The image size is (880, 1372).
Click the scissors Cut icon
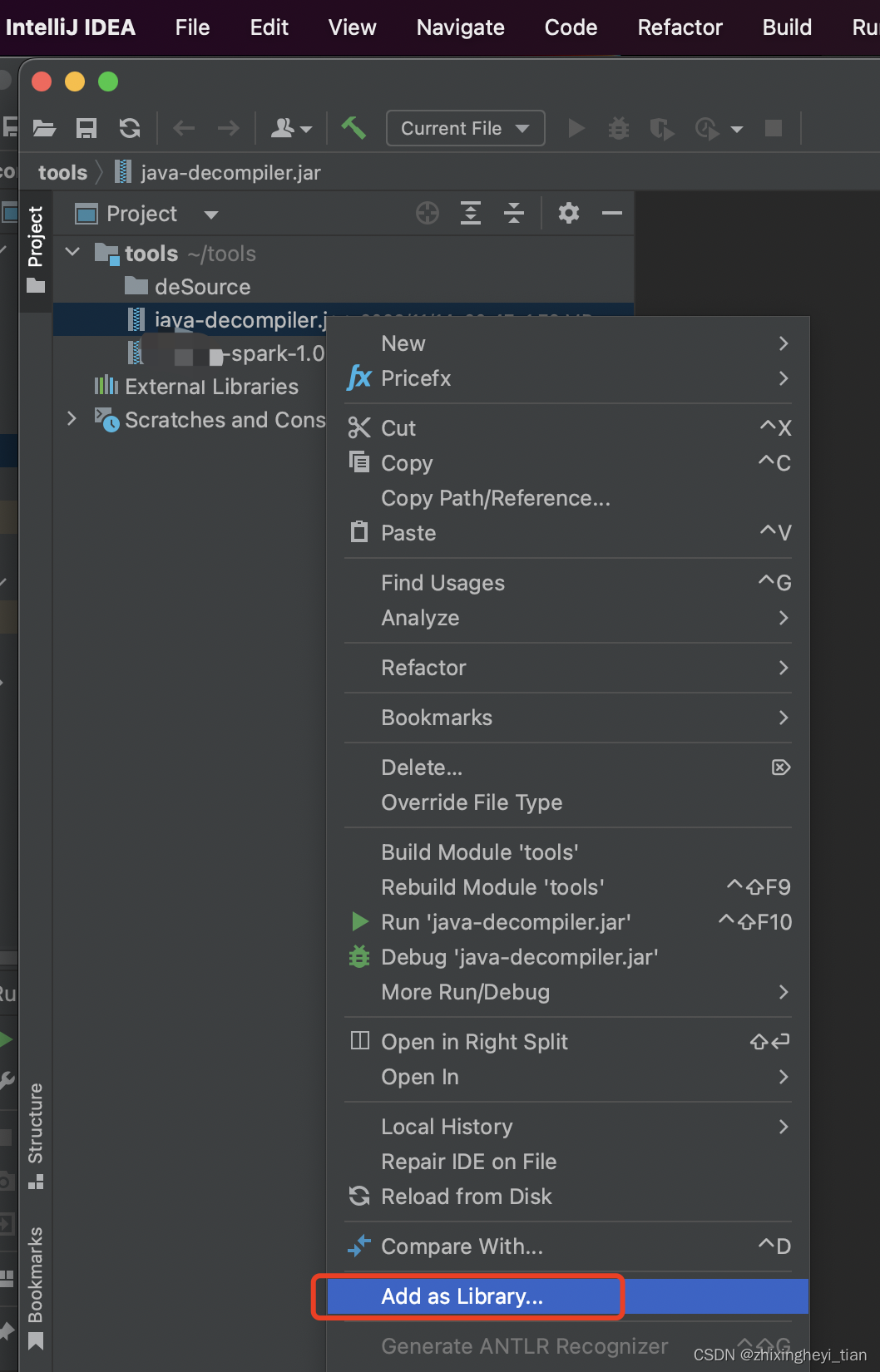click(359, 427)
